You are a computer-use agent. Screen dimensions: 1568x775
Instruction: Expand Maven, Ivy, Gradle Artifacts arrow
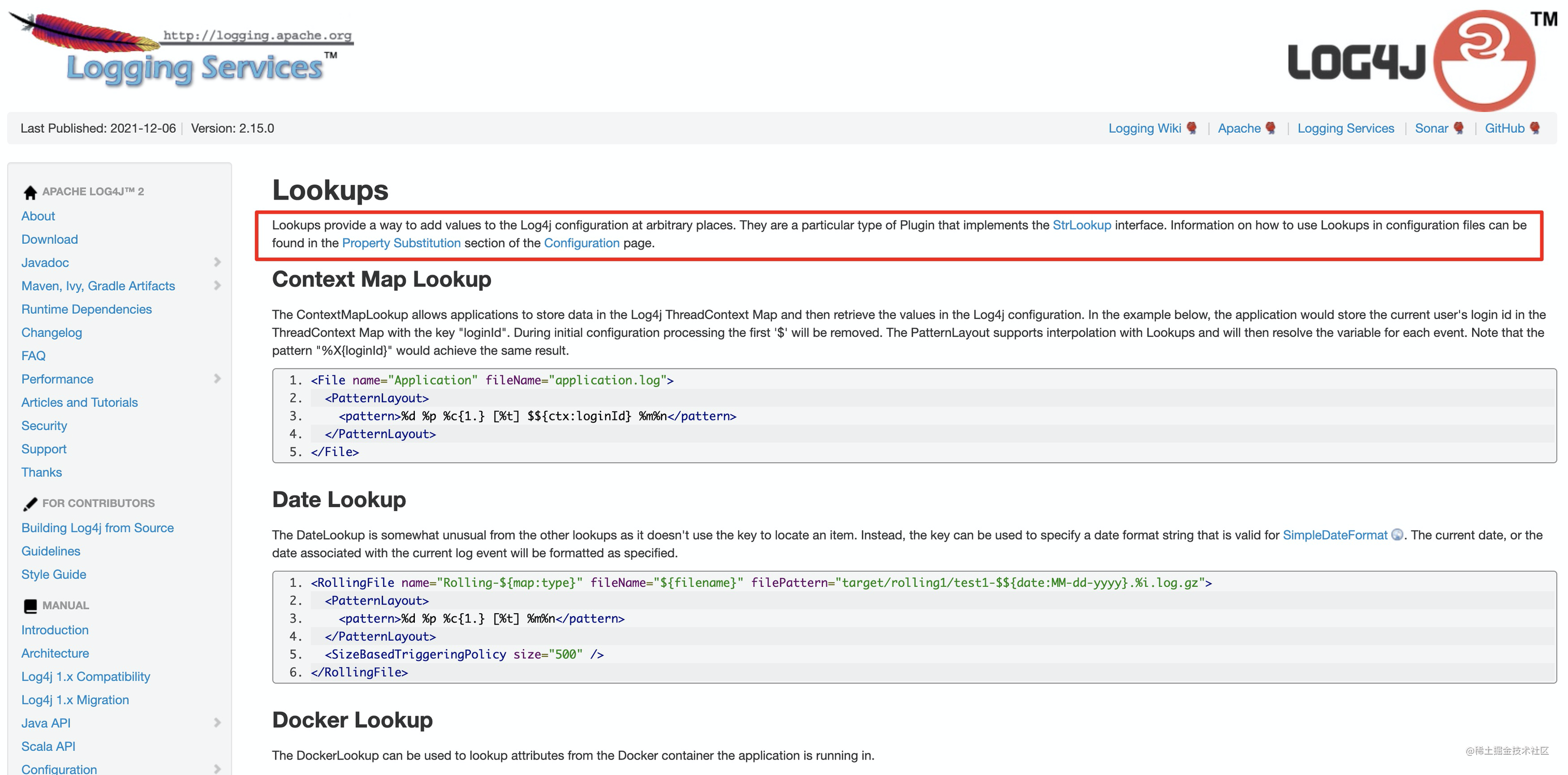point(217,286)
